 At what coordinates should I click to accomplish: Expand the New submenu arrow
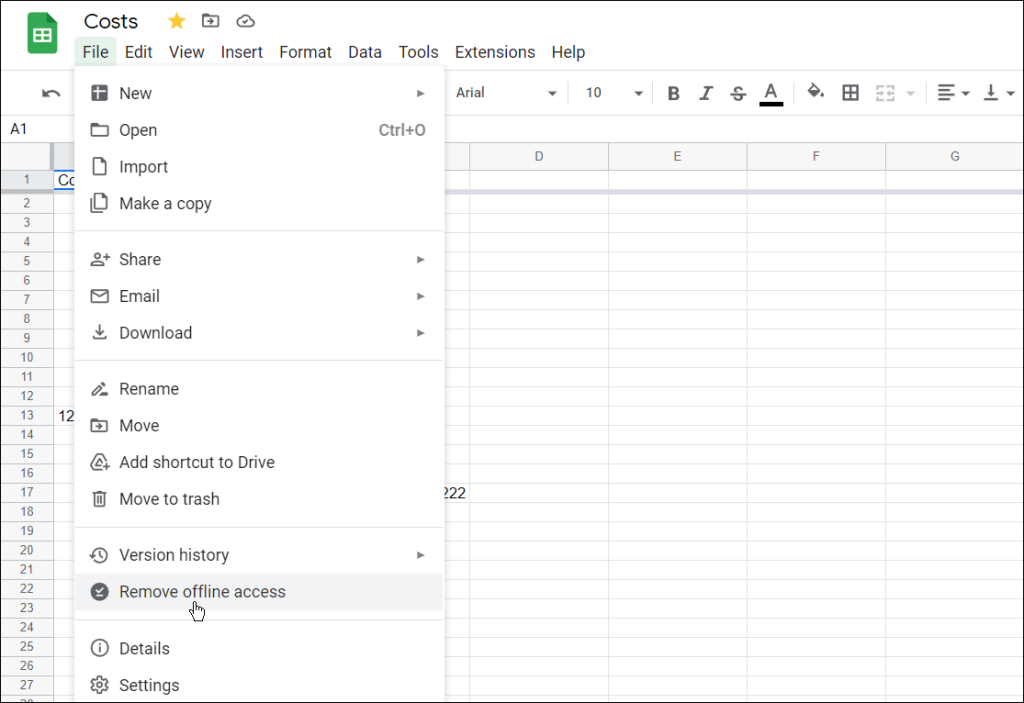coord(421,93)
